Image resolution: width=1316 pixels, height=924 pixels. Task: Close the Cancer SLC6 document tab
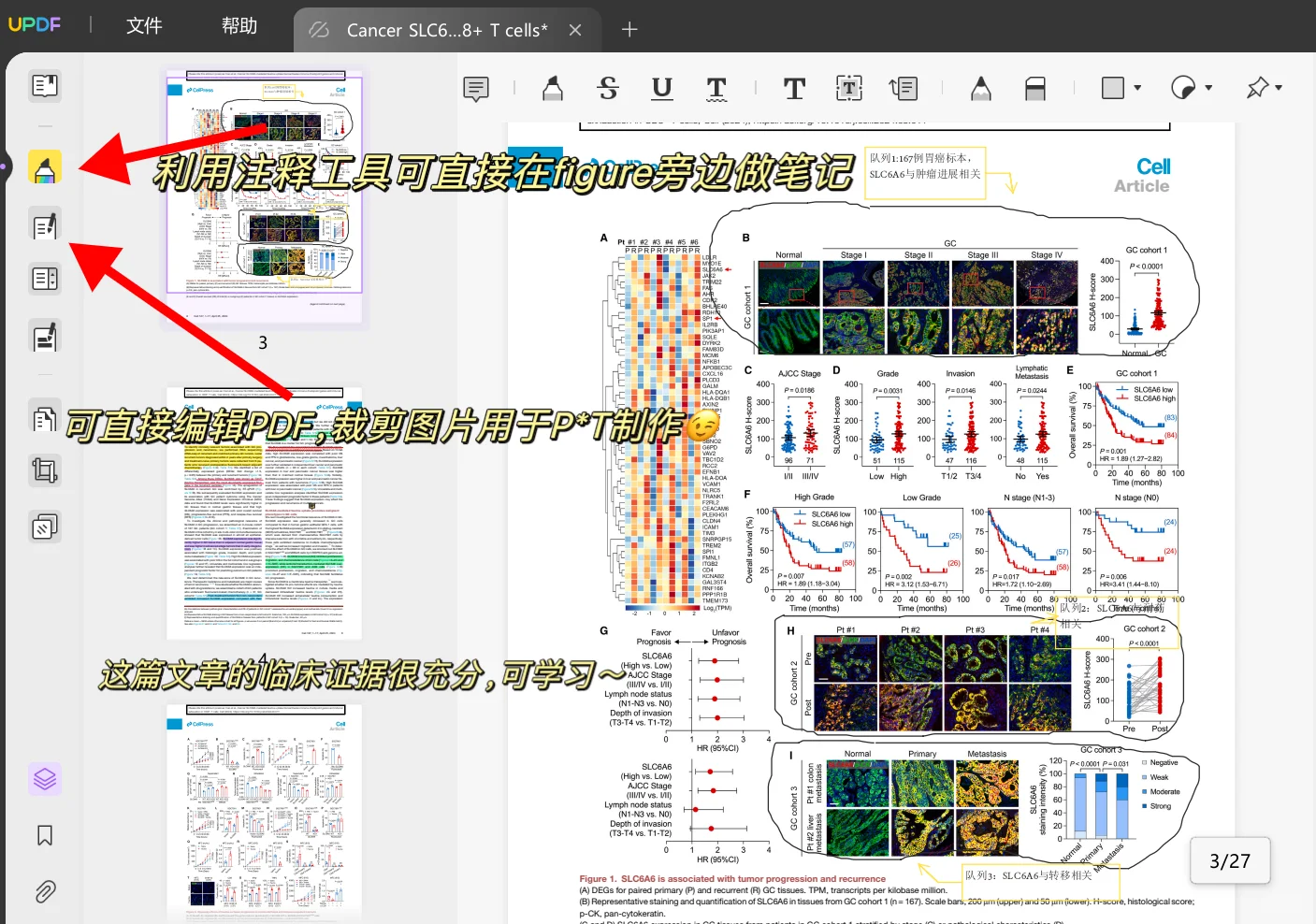pos(575,30)
